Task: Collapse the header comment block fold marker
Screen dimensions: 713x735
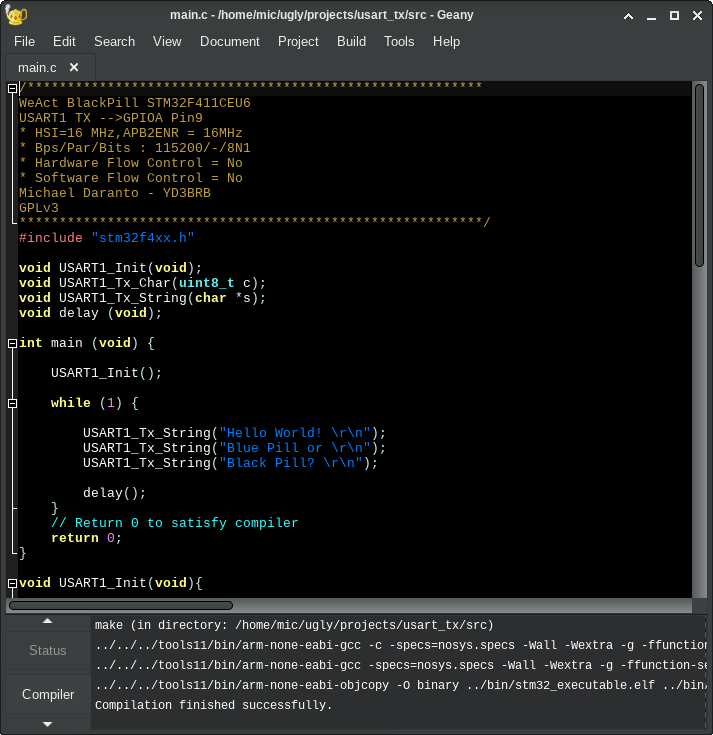Action: point(12,88)
